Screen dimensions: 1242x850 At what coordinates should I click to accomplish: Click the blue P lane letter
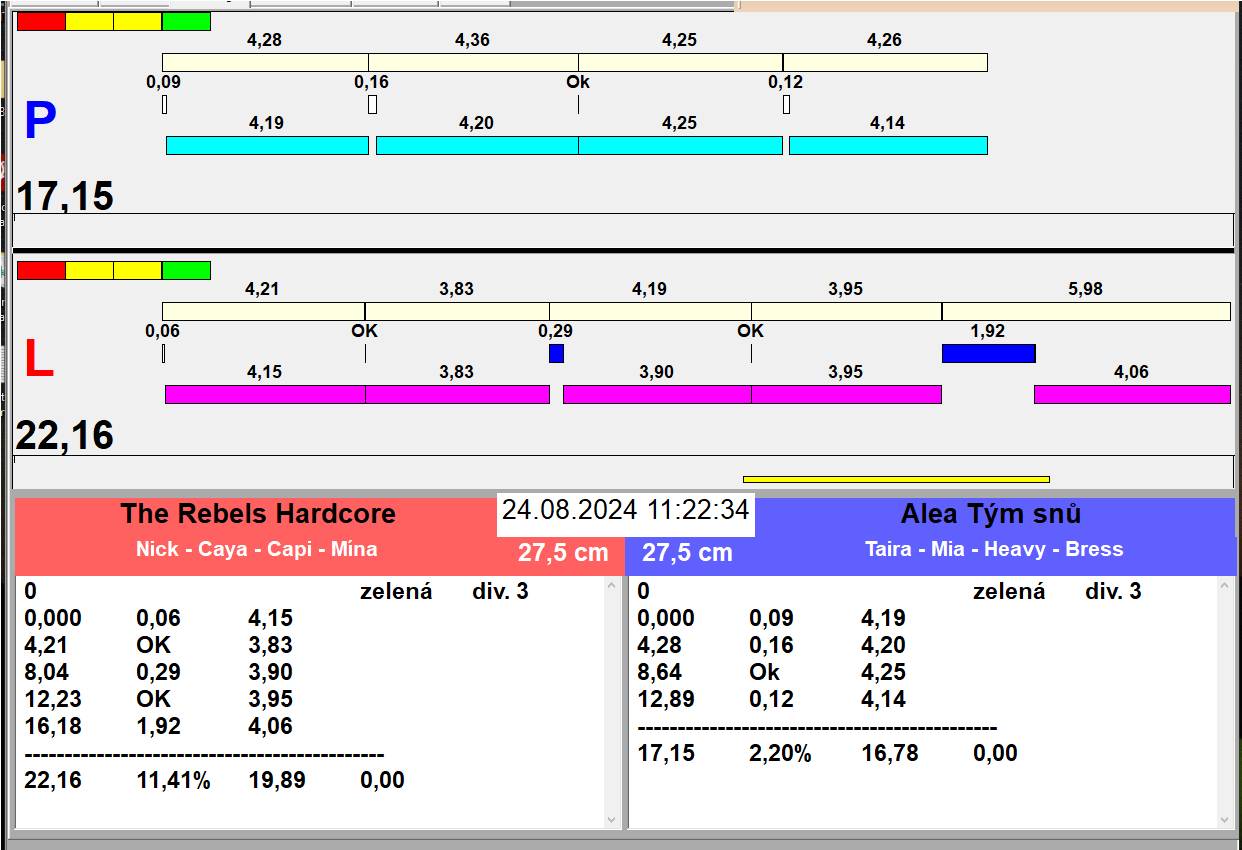(x=40, y=122)
